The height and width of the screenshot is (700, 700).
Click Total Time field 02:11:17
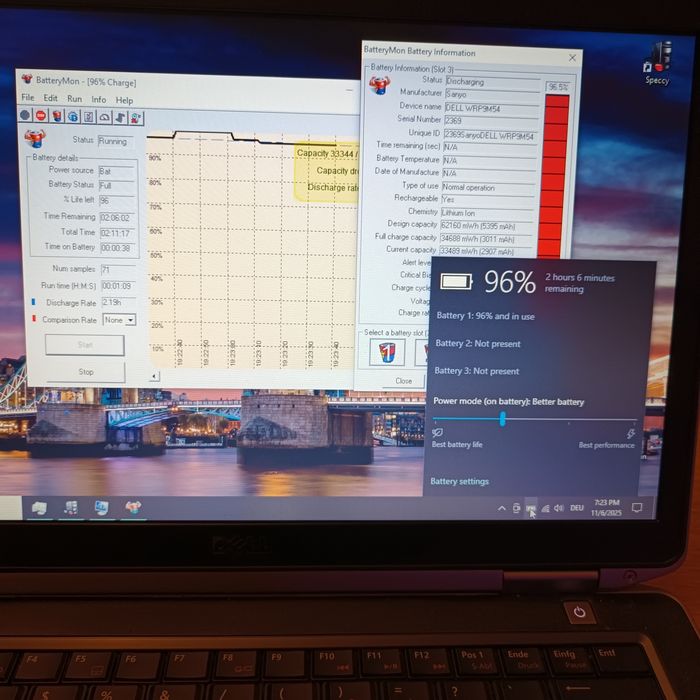point(117,233)
